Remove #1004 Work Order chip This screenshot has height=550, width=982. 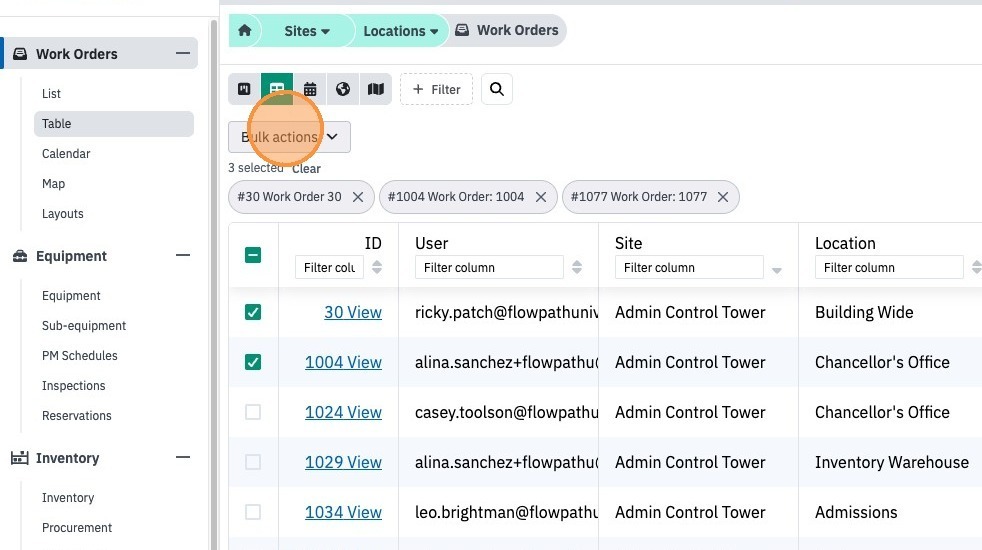(x=541, y=197)
